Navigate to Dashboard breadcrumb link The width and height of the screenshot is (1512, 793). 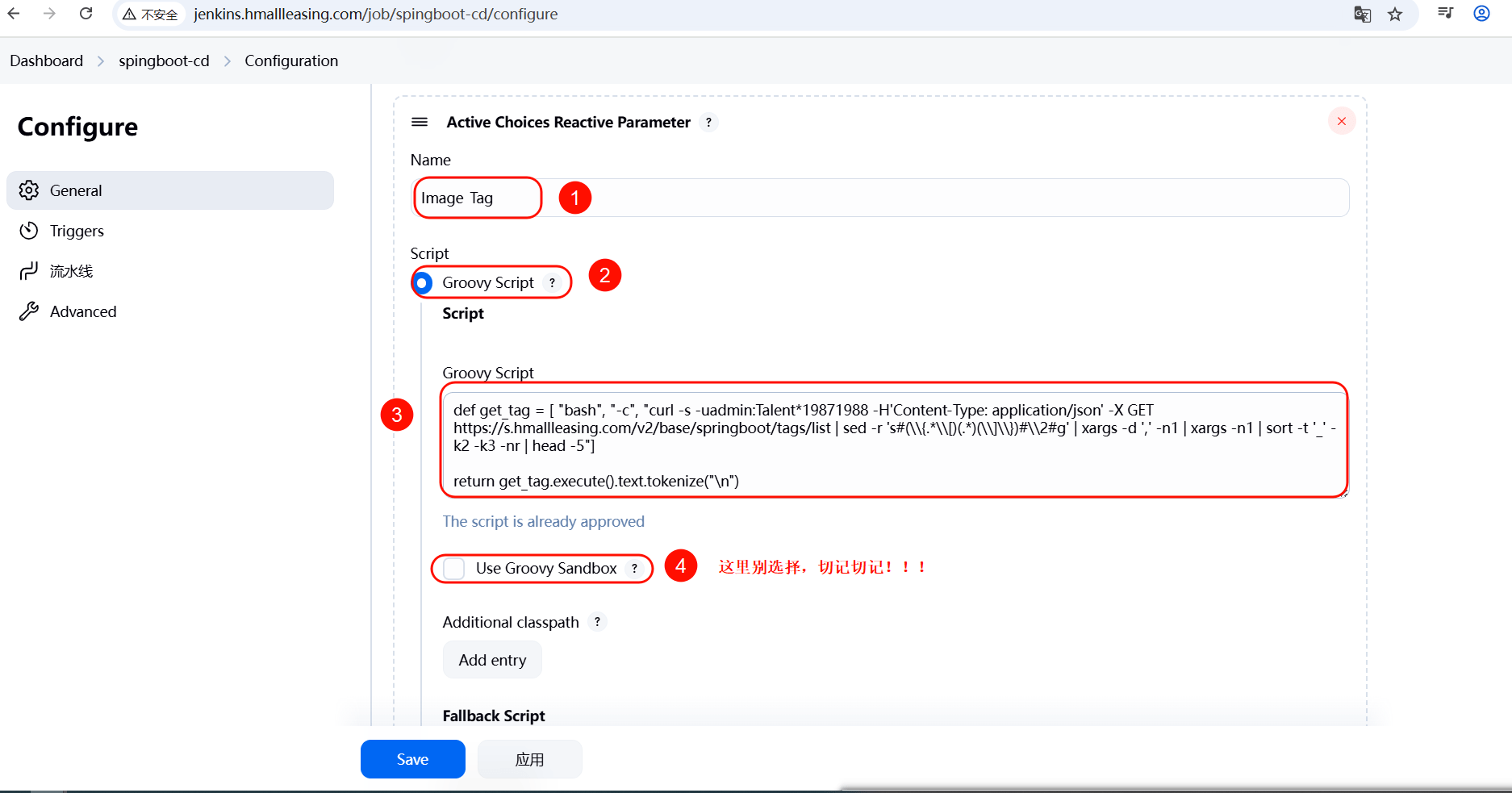pos(46,61)
